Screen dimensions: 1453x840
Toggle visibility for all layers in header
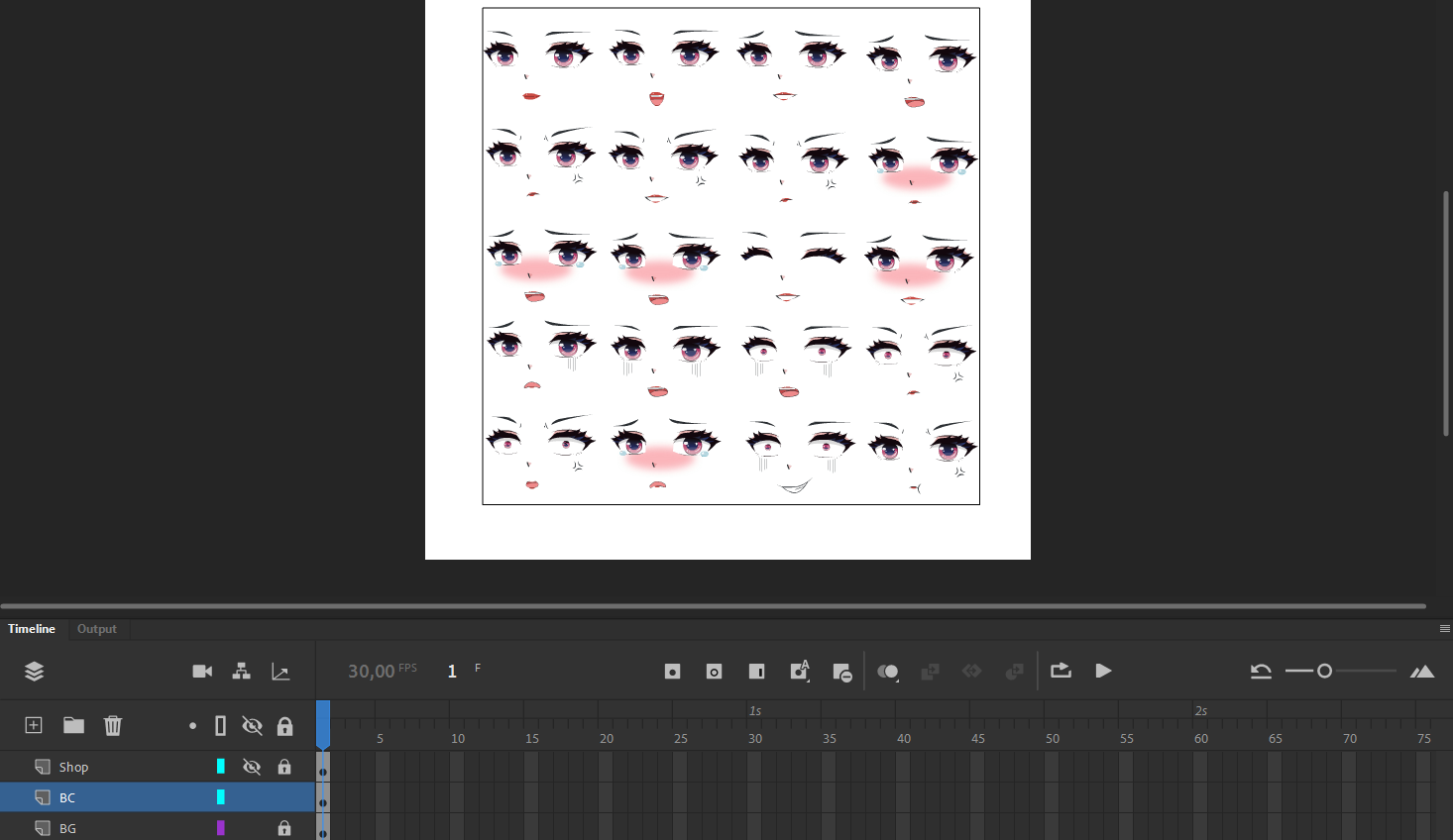point(252,726)
